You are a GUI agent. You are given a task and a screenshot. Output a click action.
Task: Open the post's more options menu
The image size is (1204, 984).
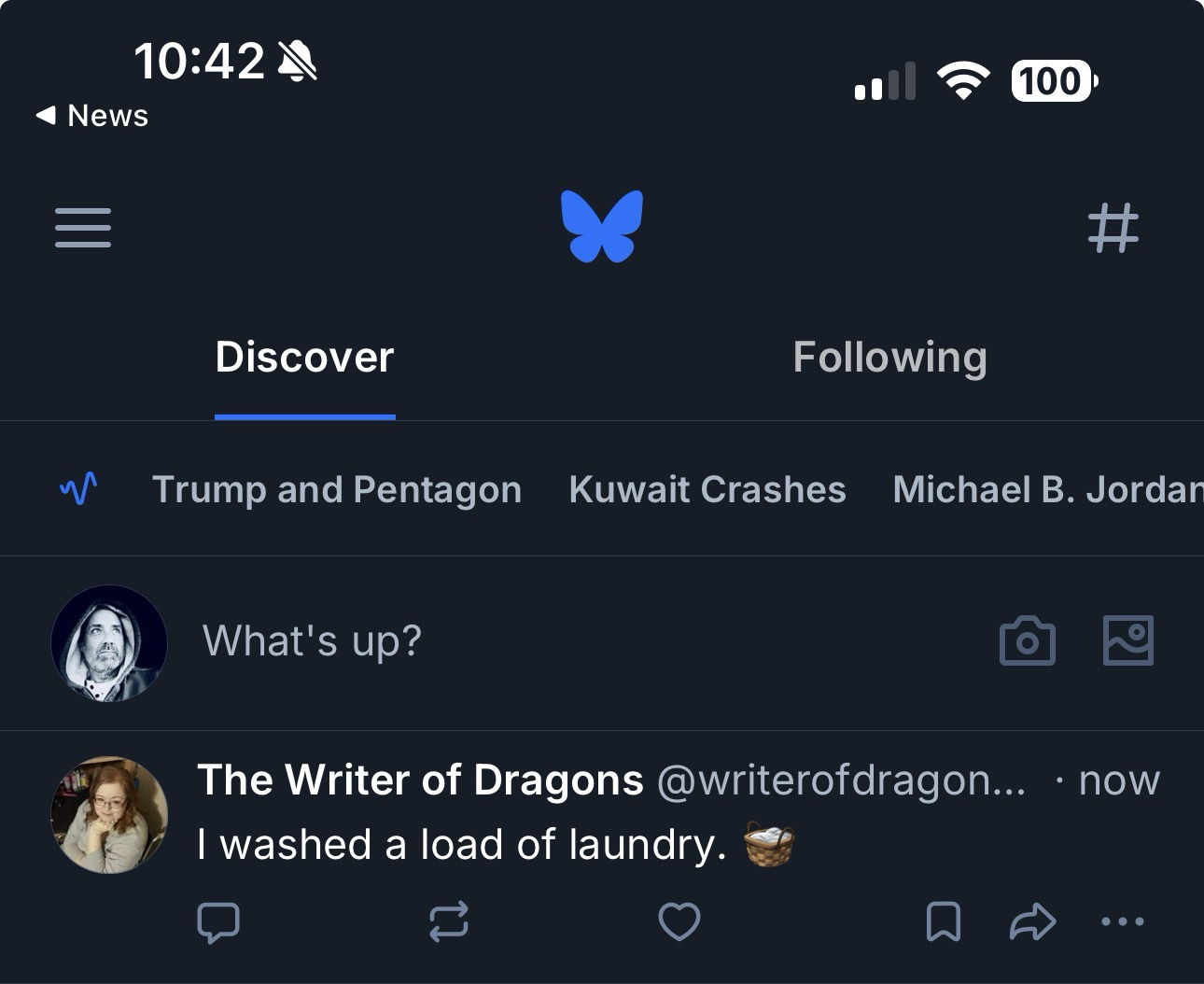(1122, 922)
